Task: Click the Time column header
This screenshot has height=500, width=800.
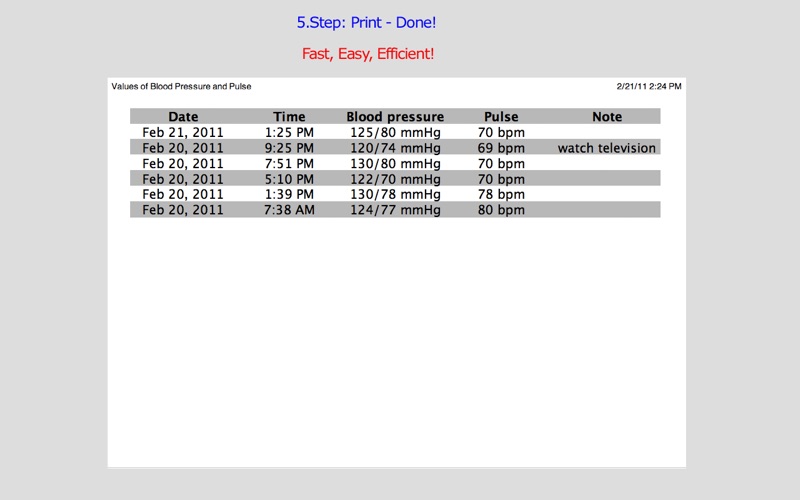Action: point(289,117)
